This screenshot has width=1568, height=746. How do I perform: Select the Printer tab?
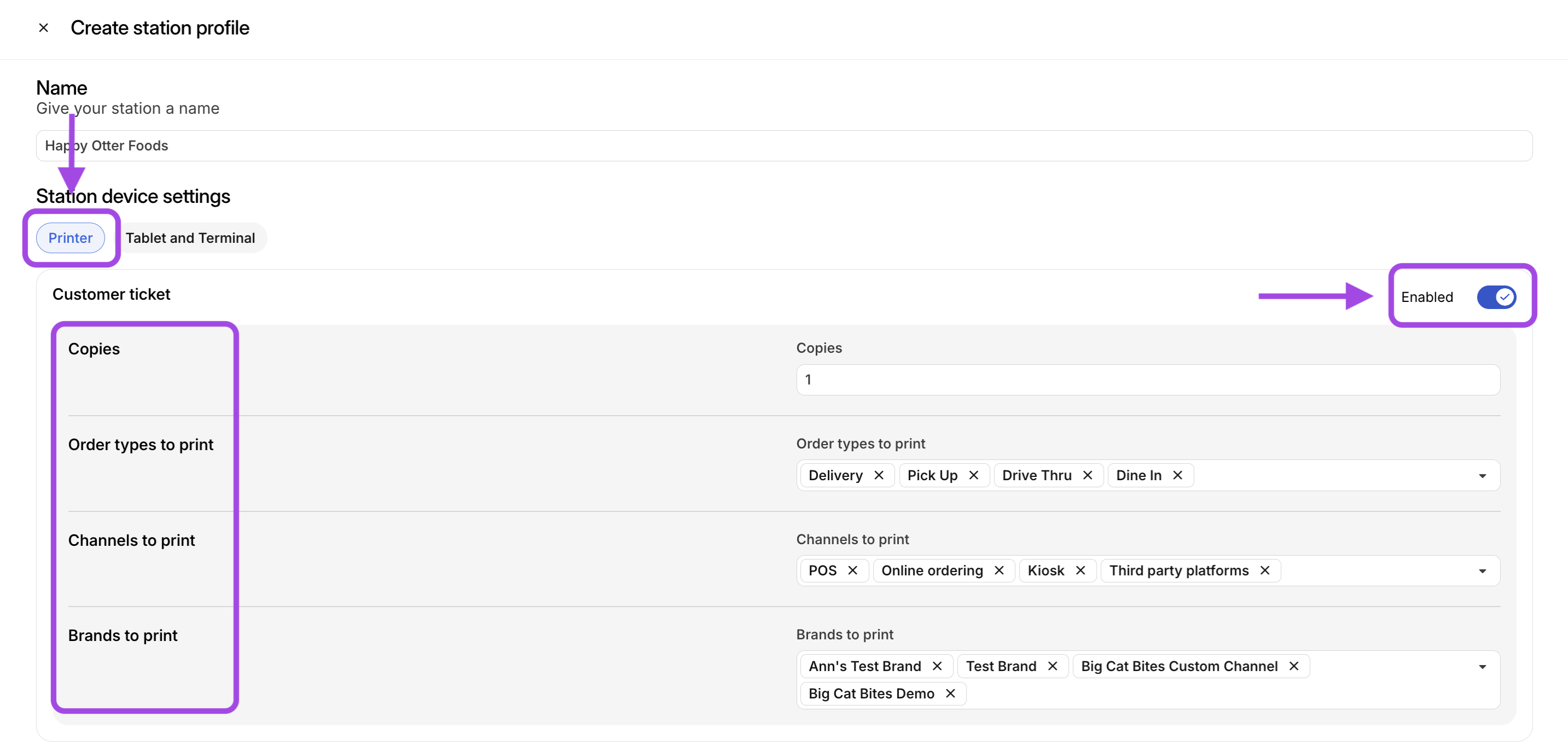click(71, 238)
